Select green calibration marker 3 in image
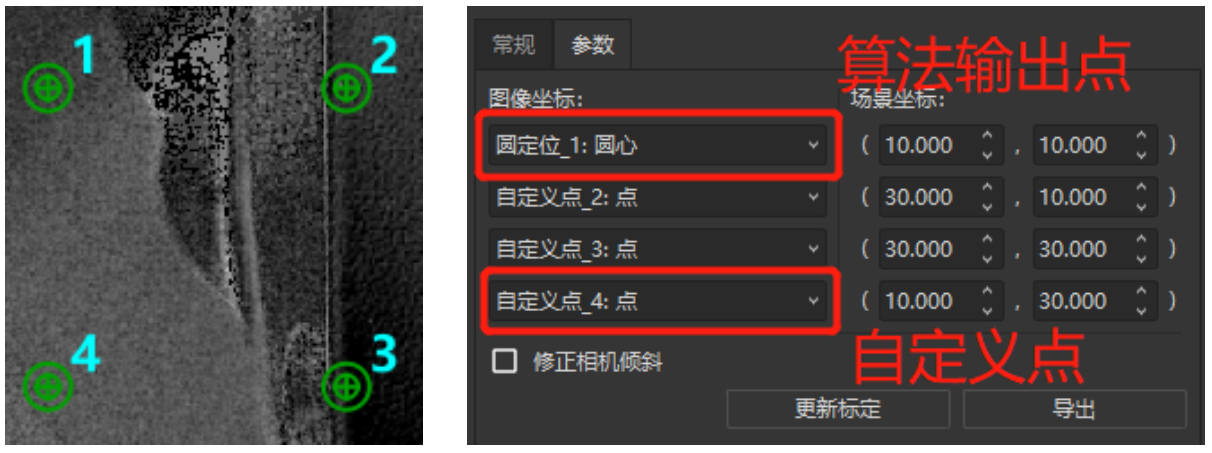 pos(346,385)
